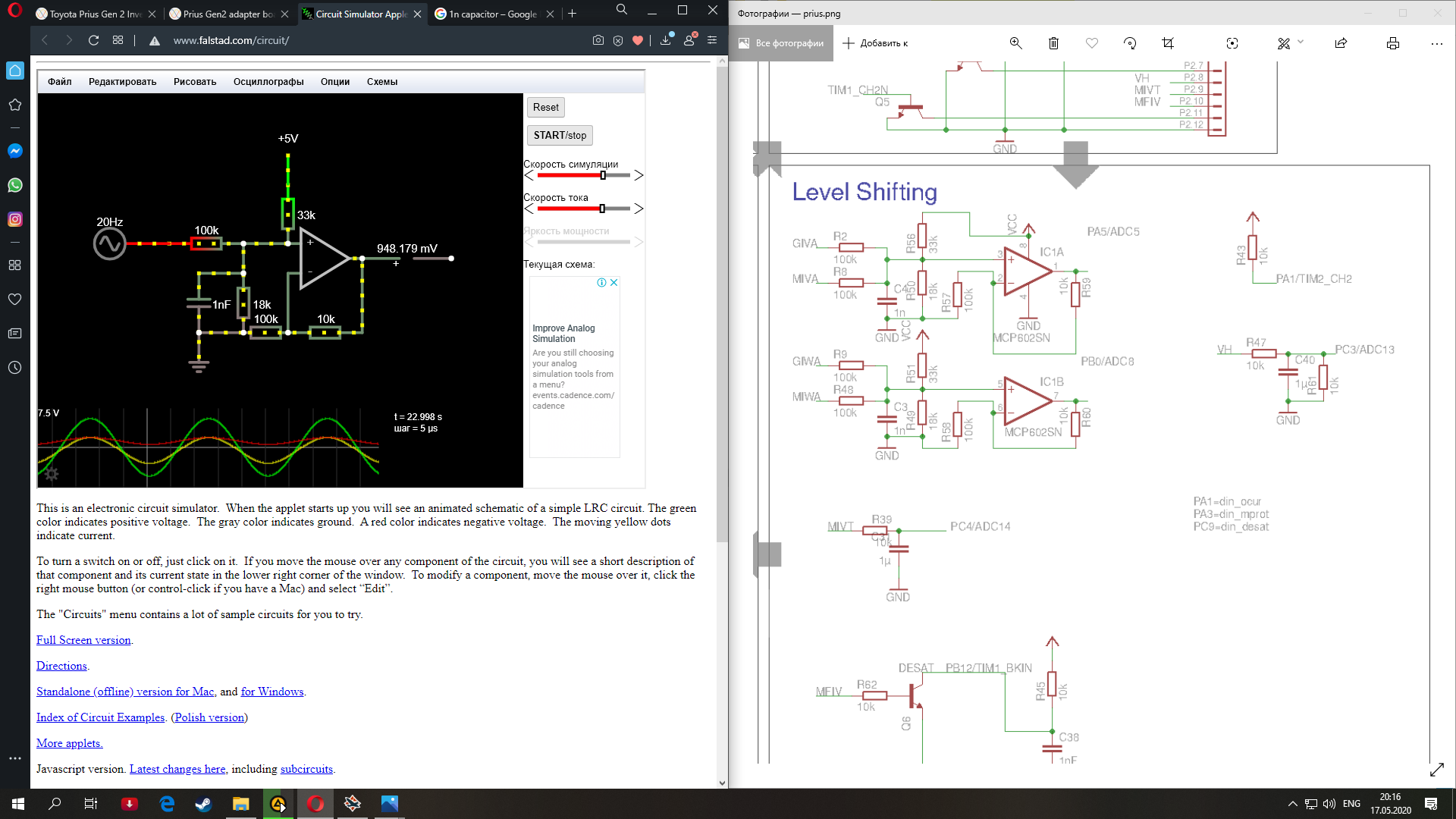Toggle bookmark heart in address bar
This screenshot has width=1456, height=819.
point(638,40)
